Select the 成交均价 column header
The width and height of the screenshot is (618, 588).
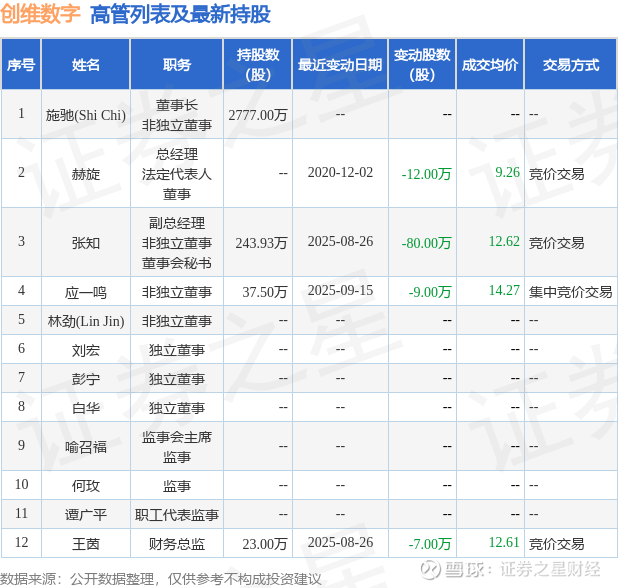coord(490,65)
